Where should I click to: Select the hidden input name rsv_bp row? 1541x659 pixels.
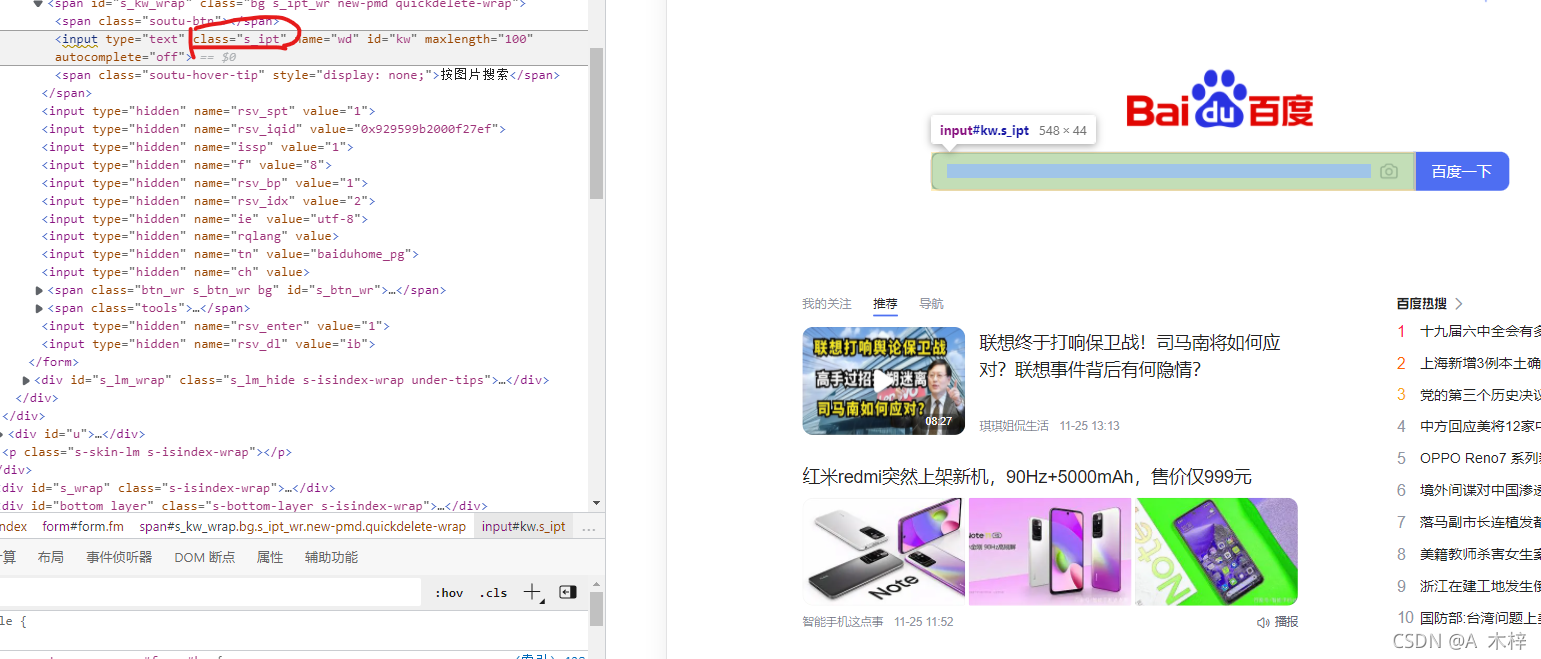pyautogui.click(x=205, y=183)
